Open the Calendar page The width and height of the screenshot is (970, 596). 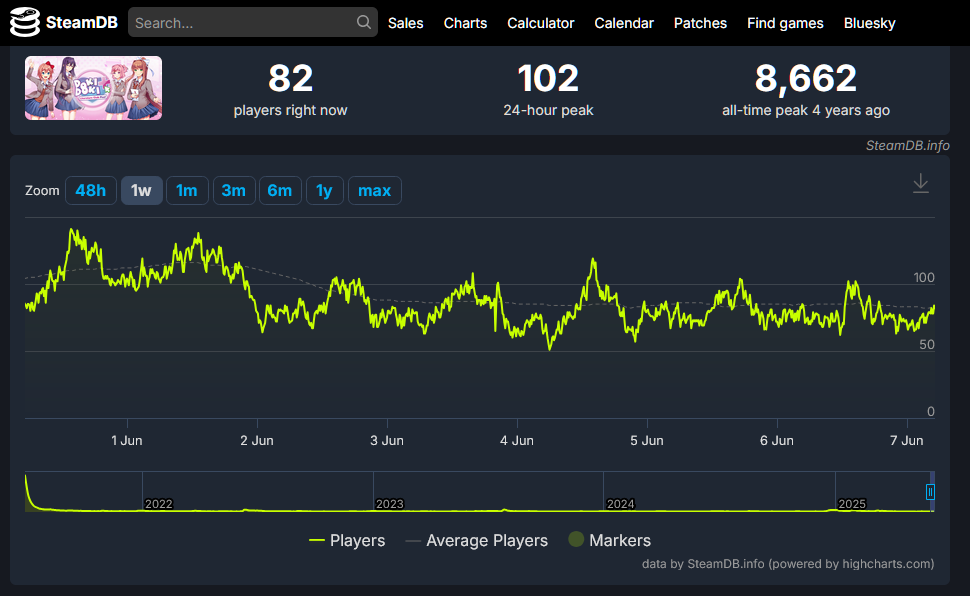[x=624, y=23]
